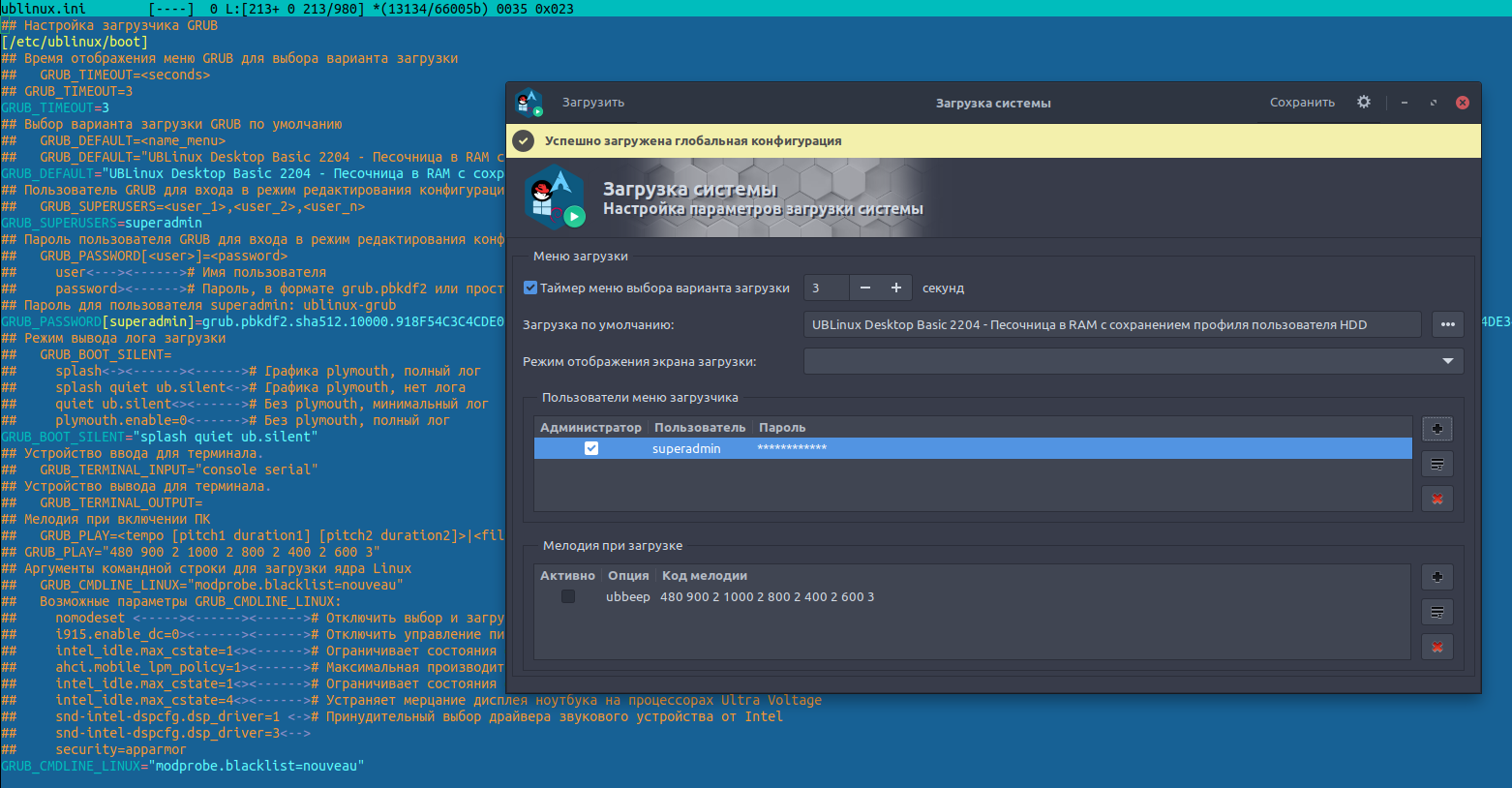Add a new boot melody
Image resolution: width=1512 pixels, height=788 pixels.
tap(1436, 577)
